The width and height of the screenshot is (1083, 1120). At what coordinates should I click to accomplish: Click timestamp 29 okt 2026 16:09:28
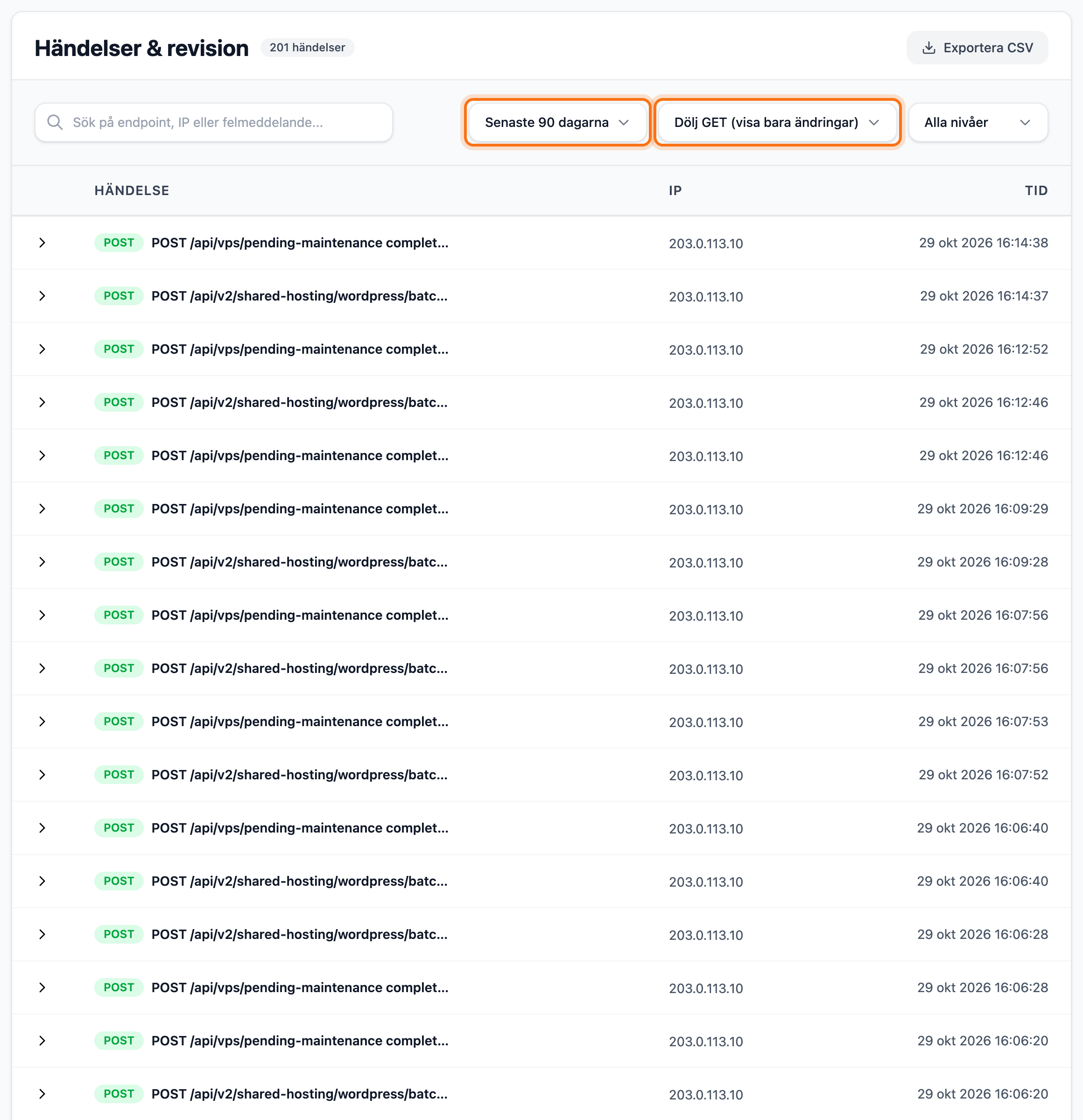[983, 562]
